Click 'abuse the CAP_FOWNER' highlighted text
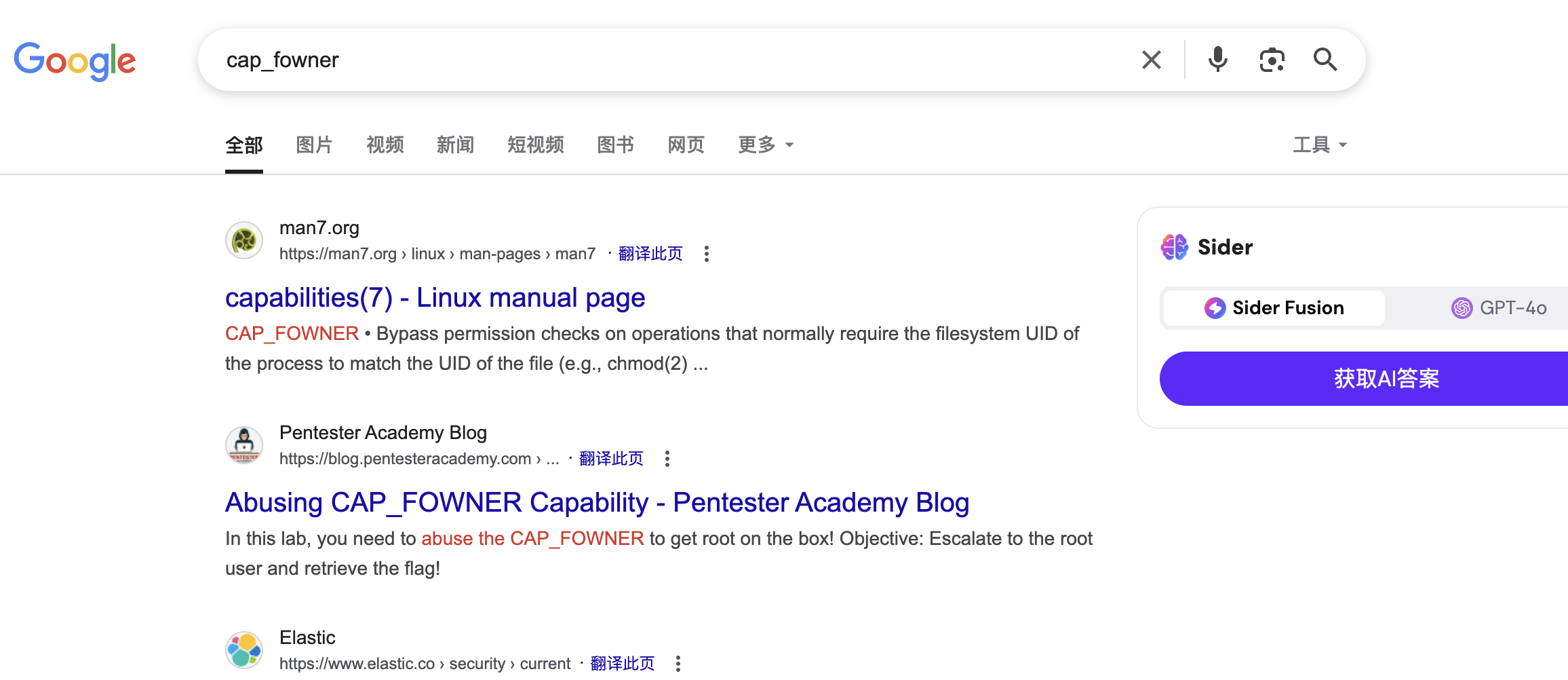This screenshot has width=1568, height=680. pyautogui.click(x=532, y=539)
